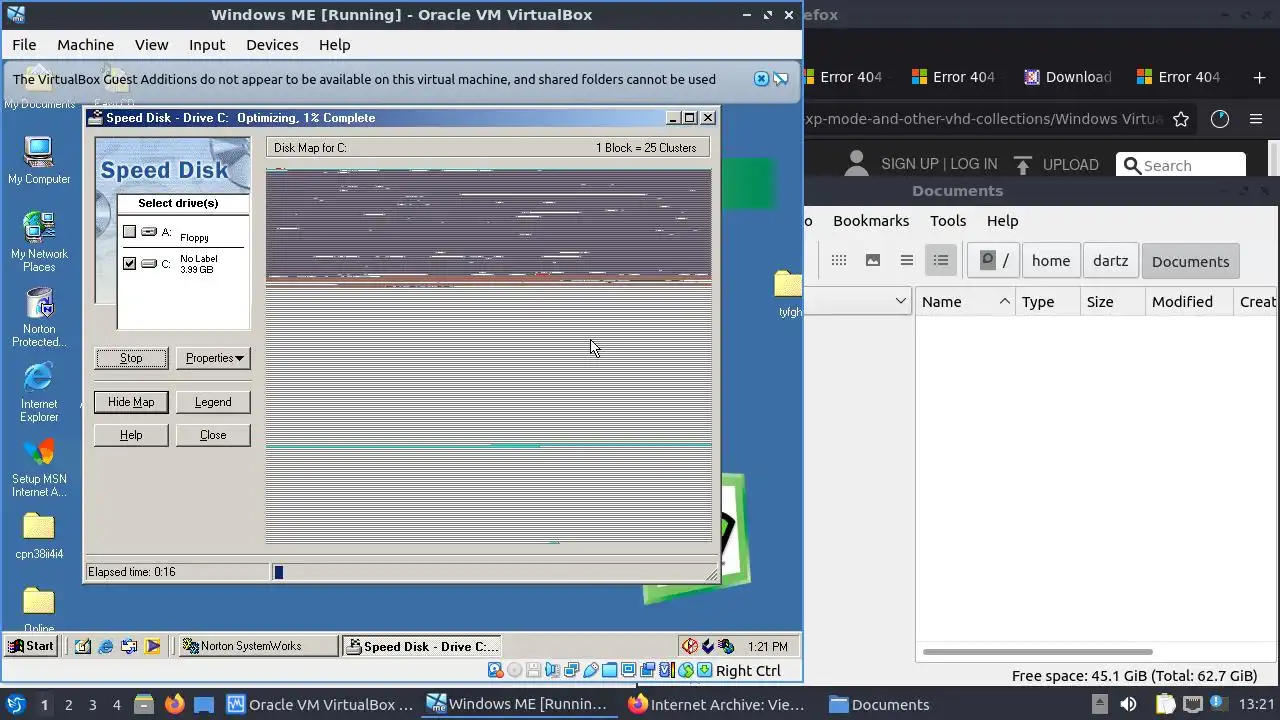This screenshot has width=1280, height=720.
Task: Expand the side pane dropdown in Documents
Action: click(900, 301)
